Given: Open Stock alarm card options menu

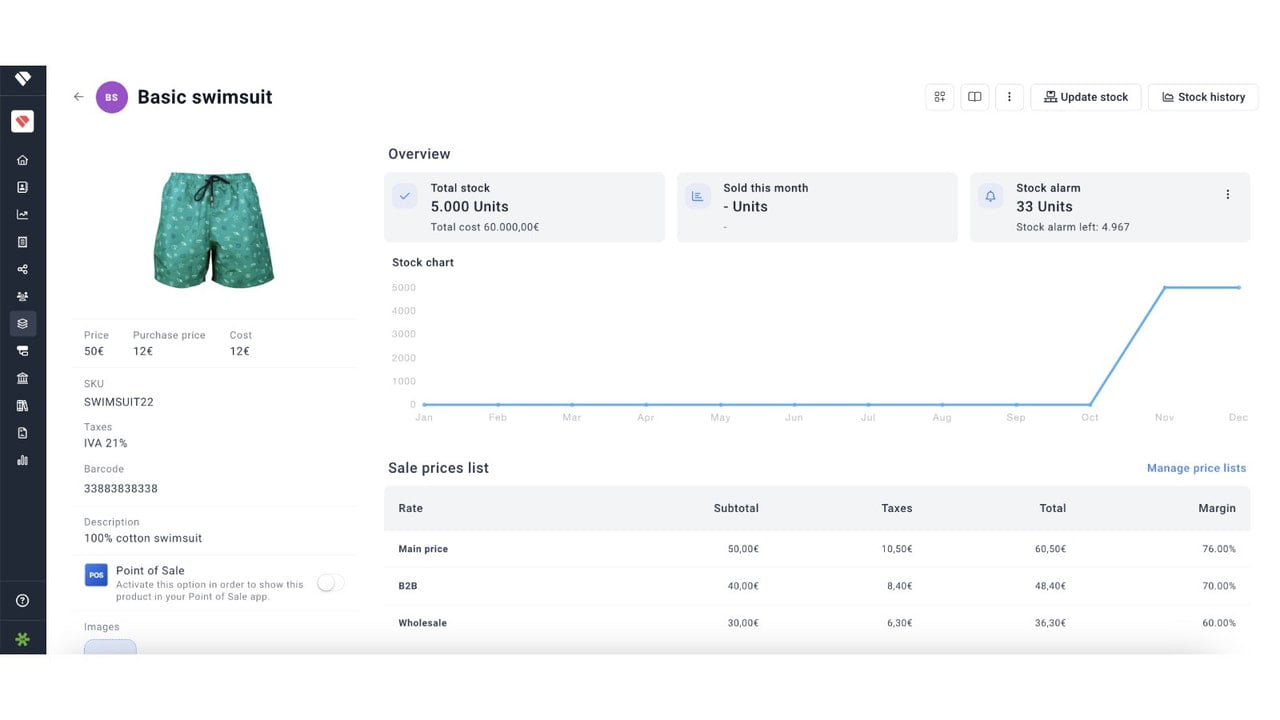Looking at the screenshot, I should 1228,194.
